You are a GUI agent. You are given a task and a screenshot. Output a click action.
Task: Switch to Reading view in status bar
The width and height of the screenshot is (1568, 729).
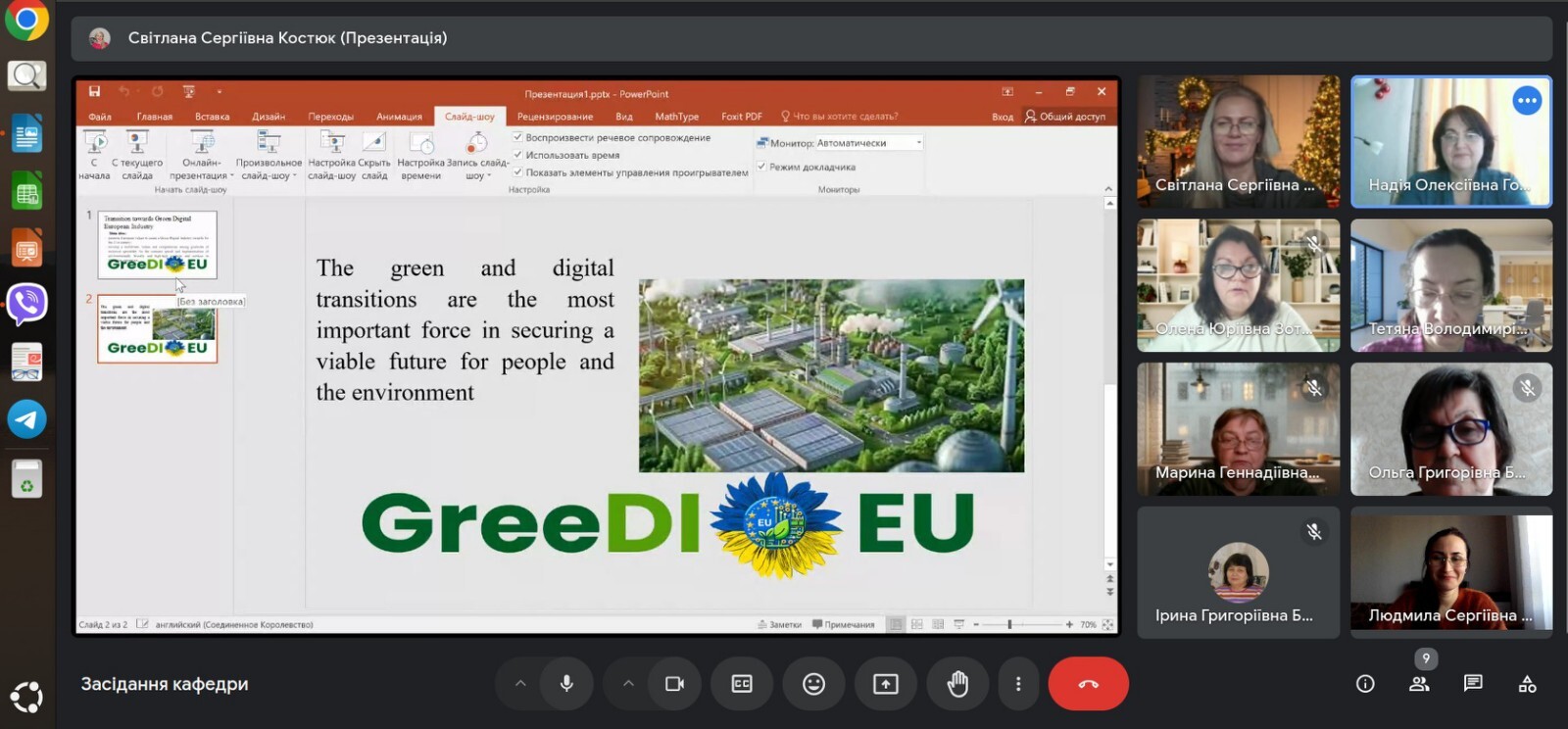(939, 624)
